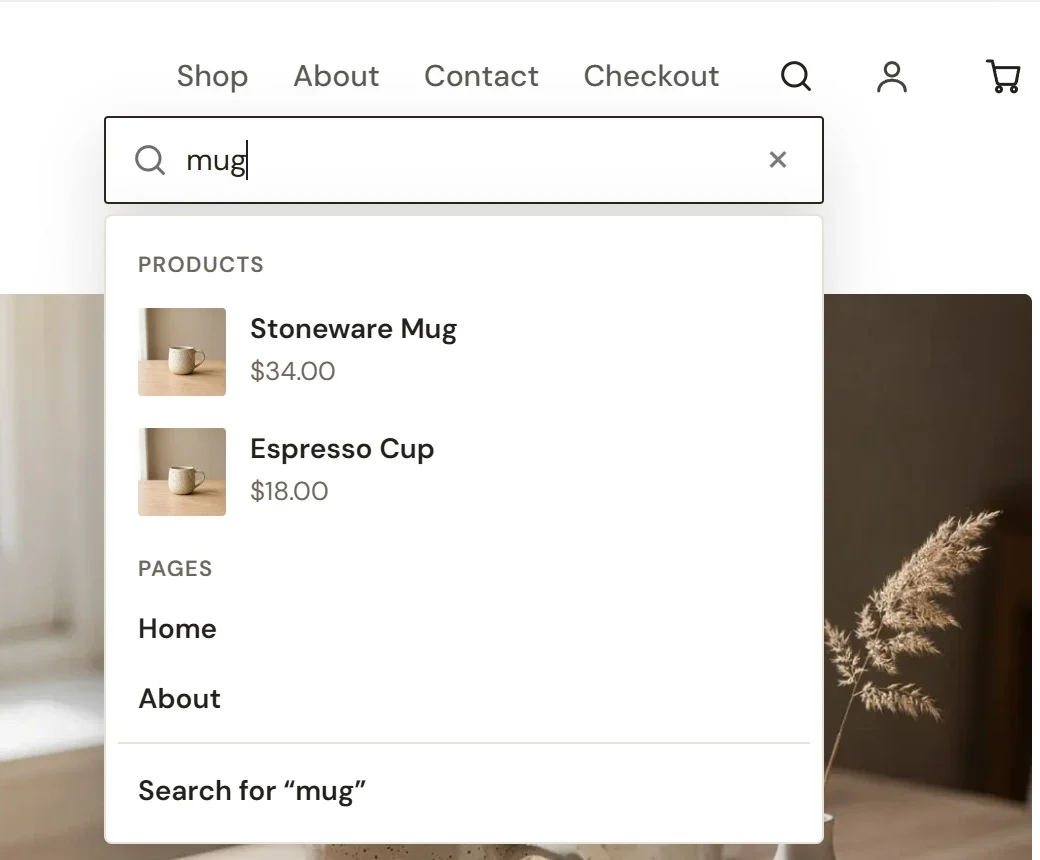
Task: Click the $34.00 price text
Action: click(x=292, y=371)
